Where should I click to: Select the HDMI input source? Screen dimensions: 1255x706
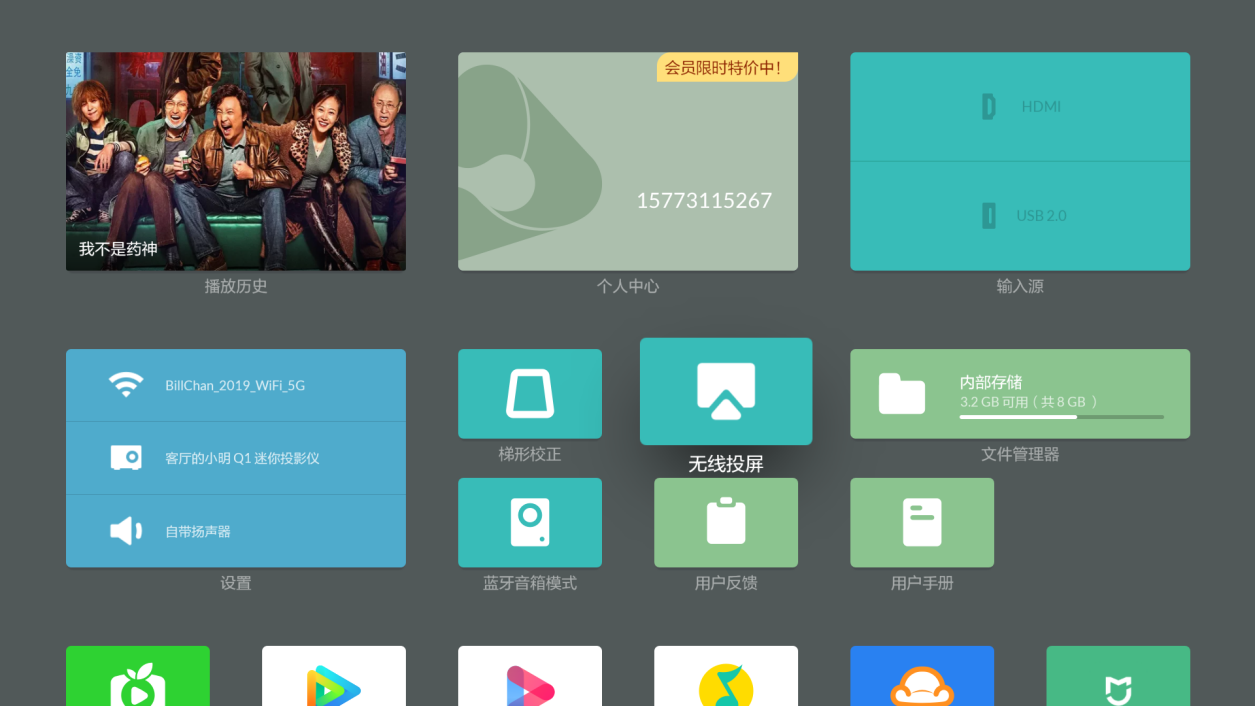coord(1020,107)
